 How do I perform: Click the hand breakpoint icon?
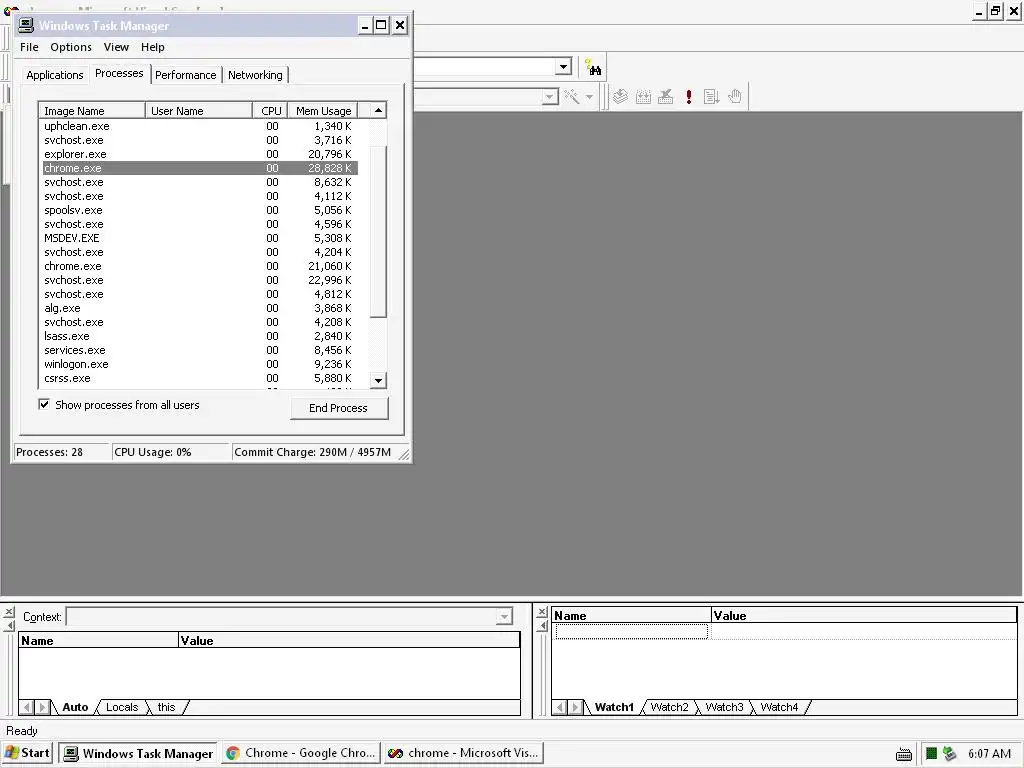point(735,97)
